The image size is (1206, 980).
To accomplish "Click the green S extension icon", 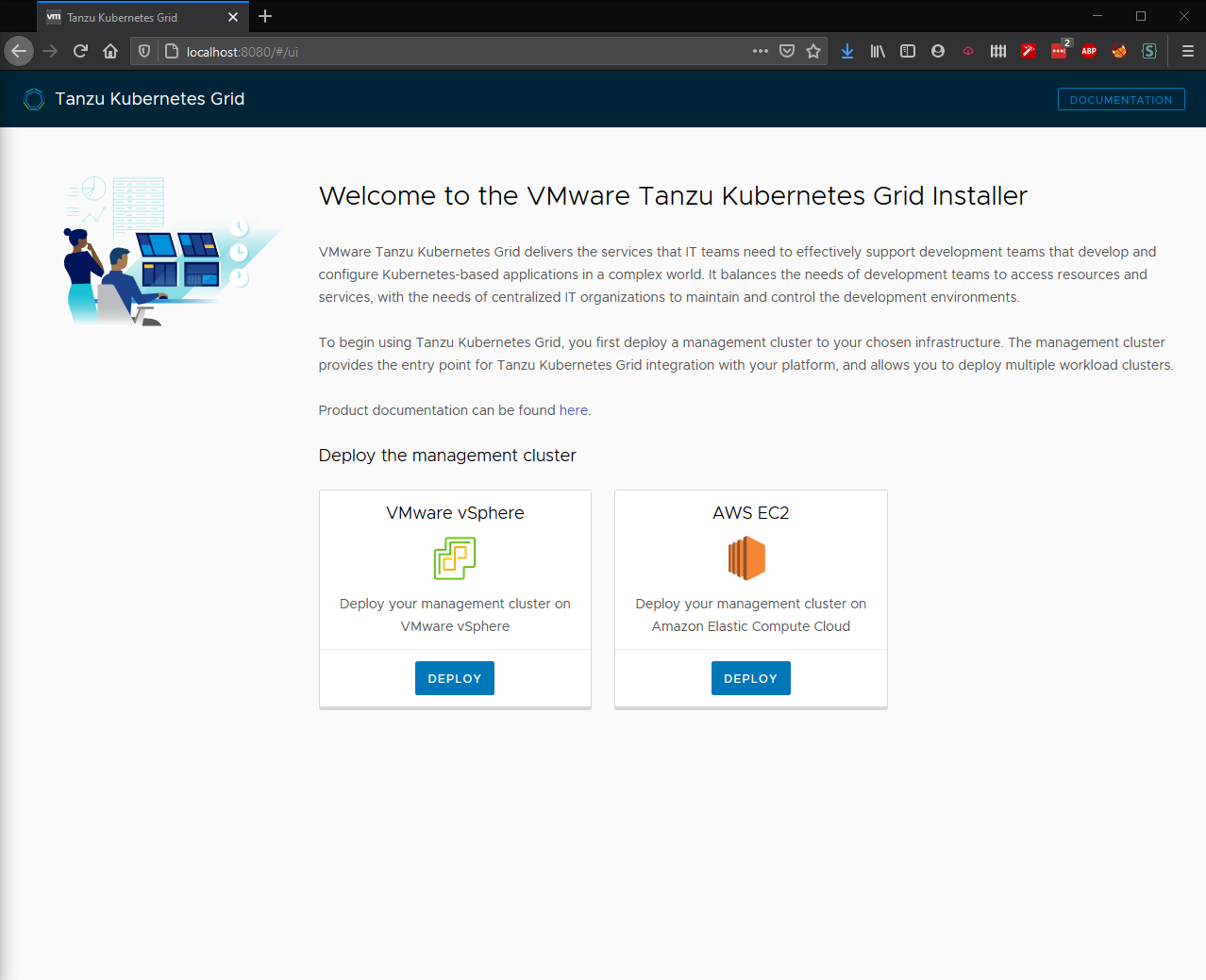I will 1149,51.
